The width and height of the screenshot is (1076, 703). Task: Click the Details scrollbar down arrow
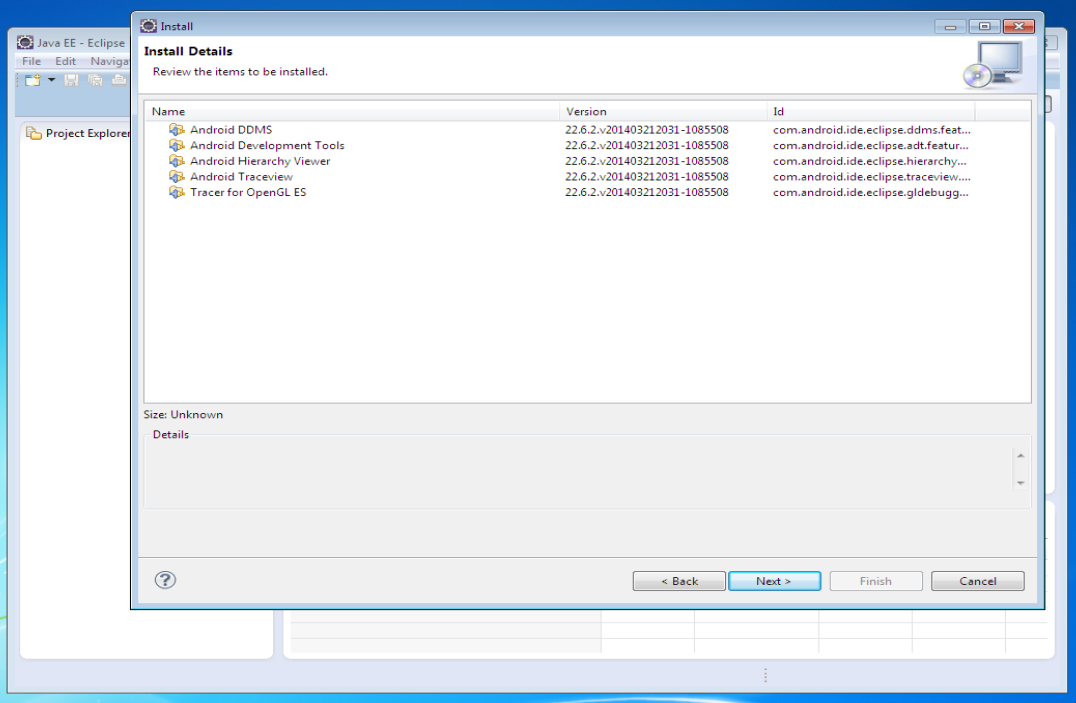[1020, 483]
